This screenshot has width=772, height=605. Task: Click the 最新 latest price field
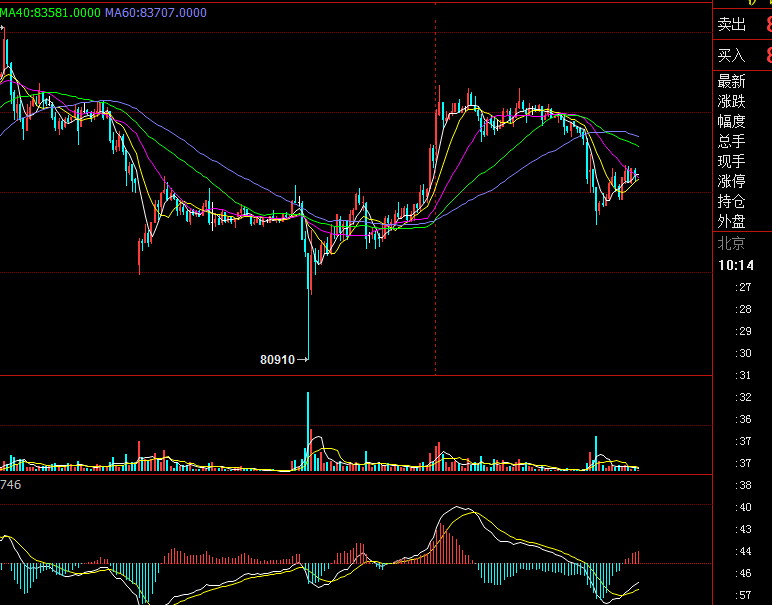[x=731, y=81]
